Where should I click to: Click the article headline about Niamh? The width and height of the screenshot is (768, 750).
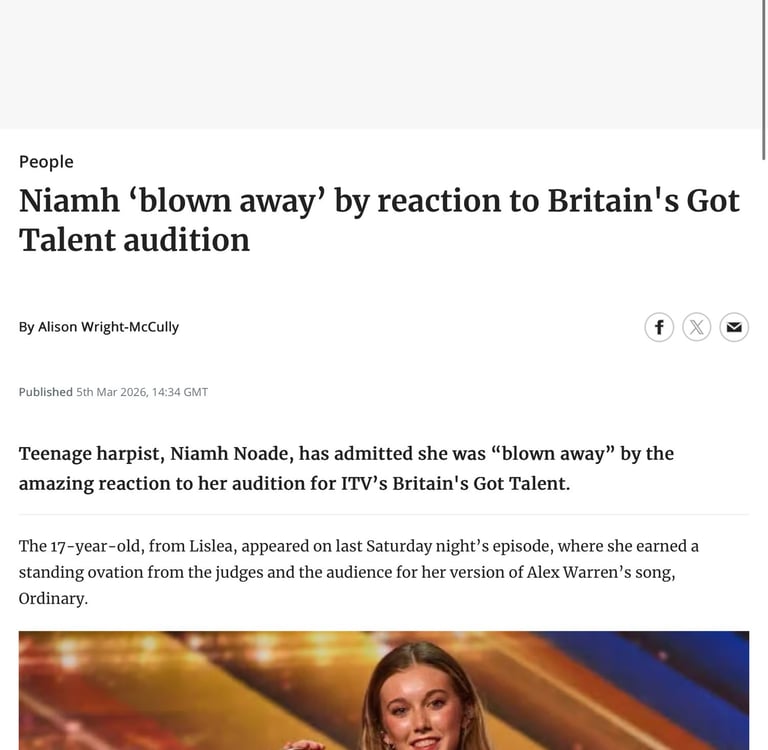click(379, 220)
